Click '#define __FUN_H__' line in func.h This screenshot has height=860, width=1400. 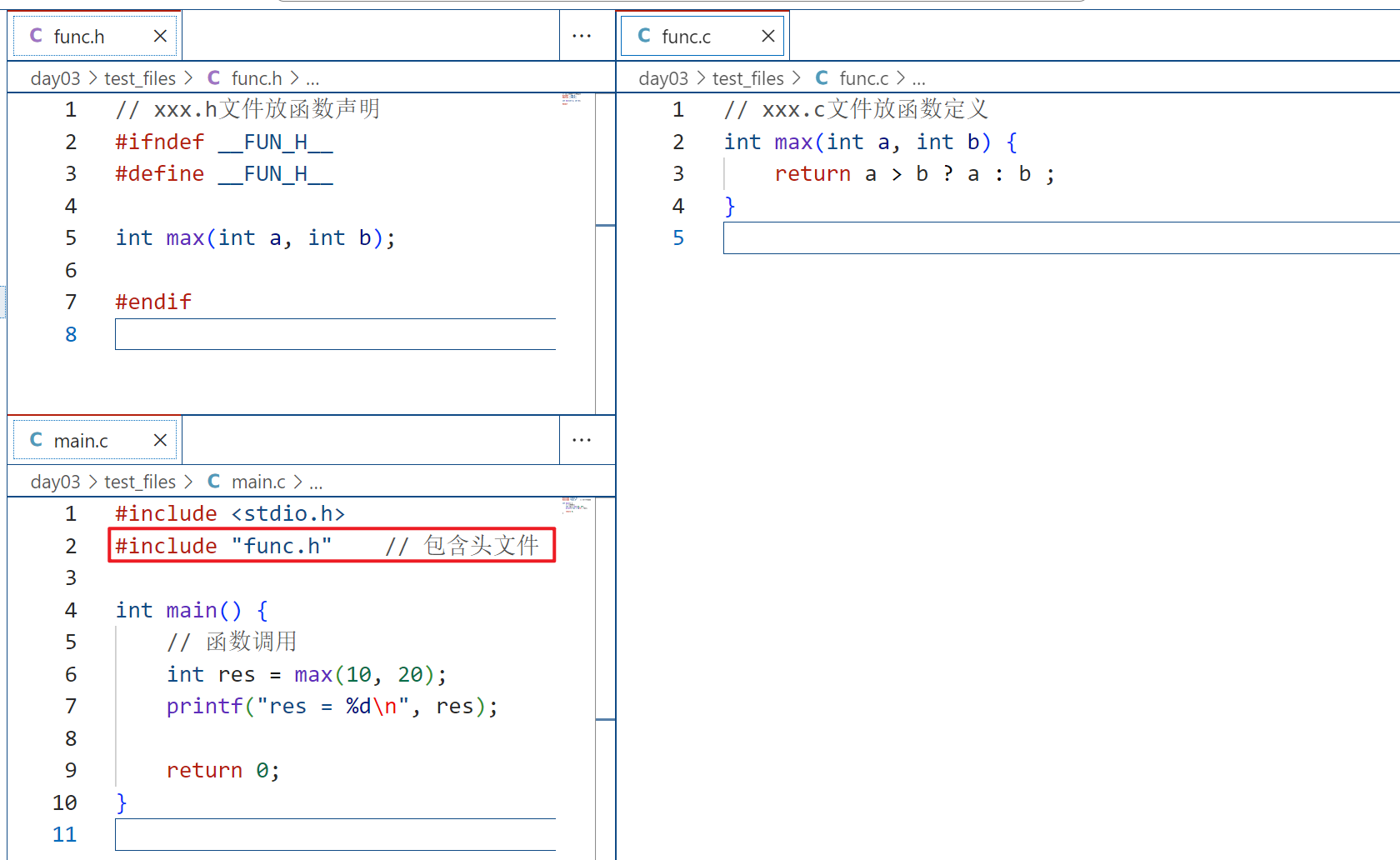pos(224,173)
